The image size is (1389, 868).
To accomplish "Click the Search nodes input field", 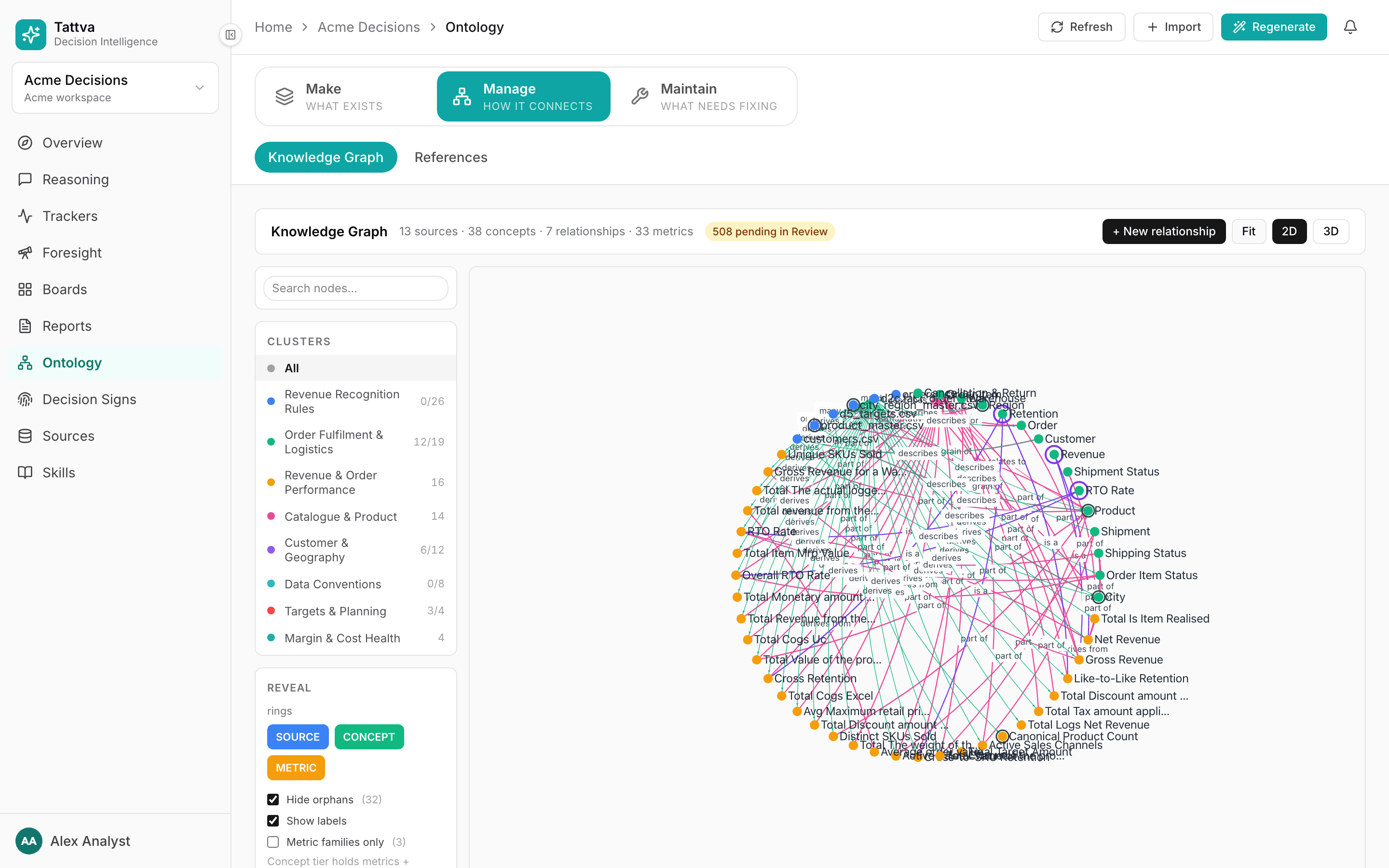I will 355,288.
